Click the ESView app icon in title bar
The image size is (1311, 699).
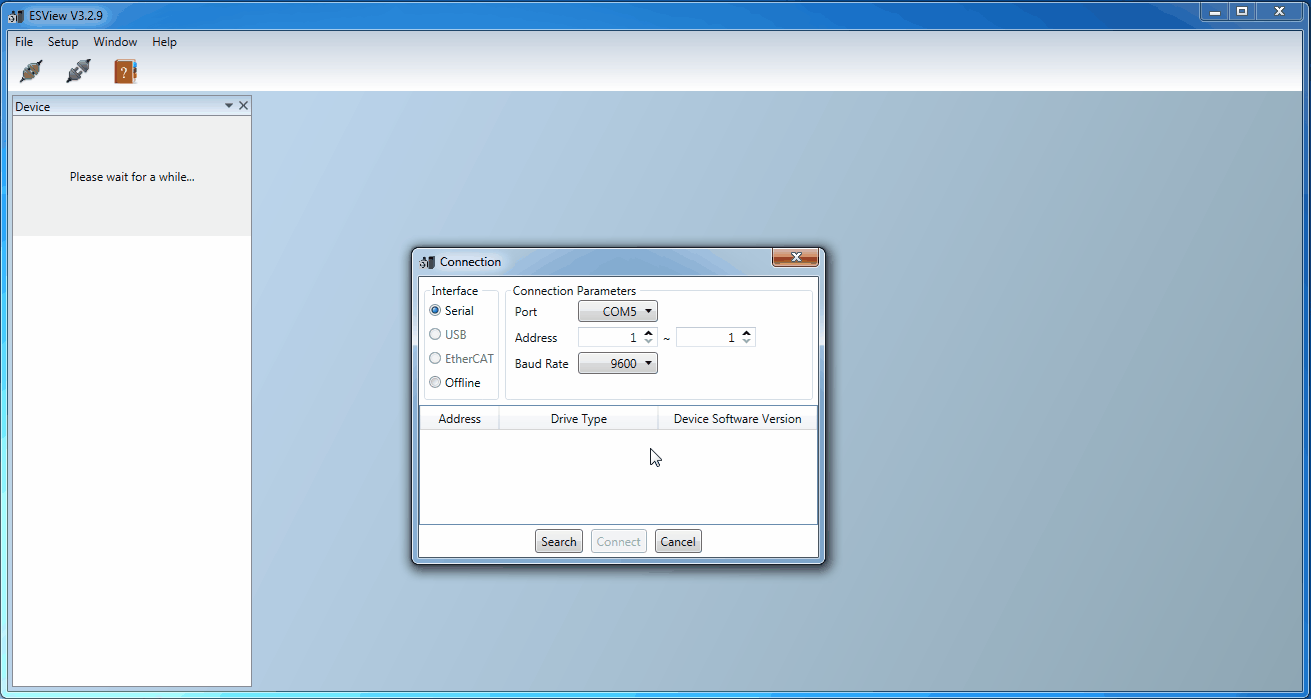tap(17, 15)
